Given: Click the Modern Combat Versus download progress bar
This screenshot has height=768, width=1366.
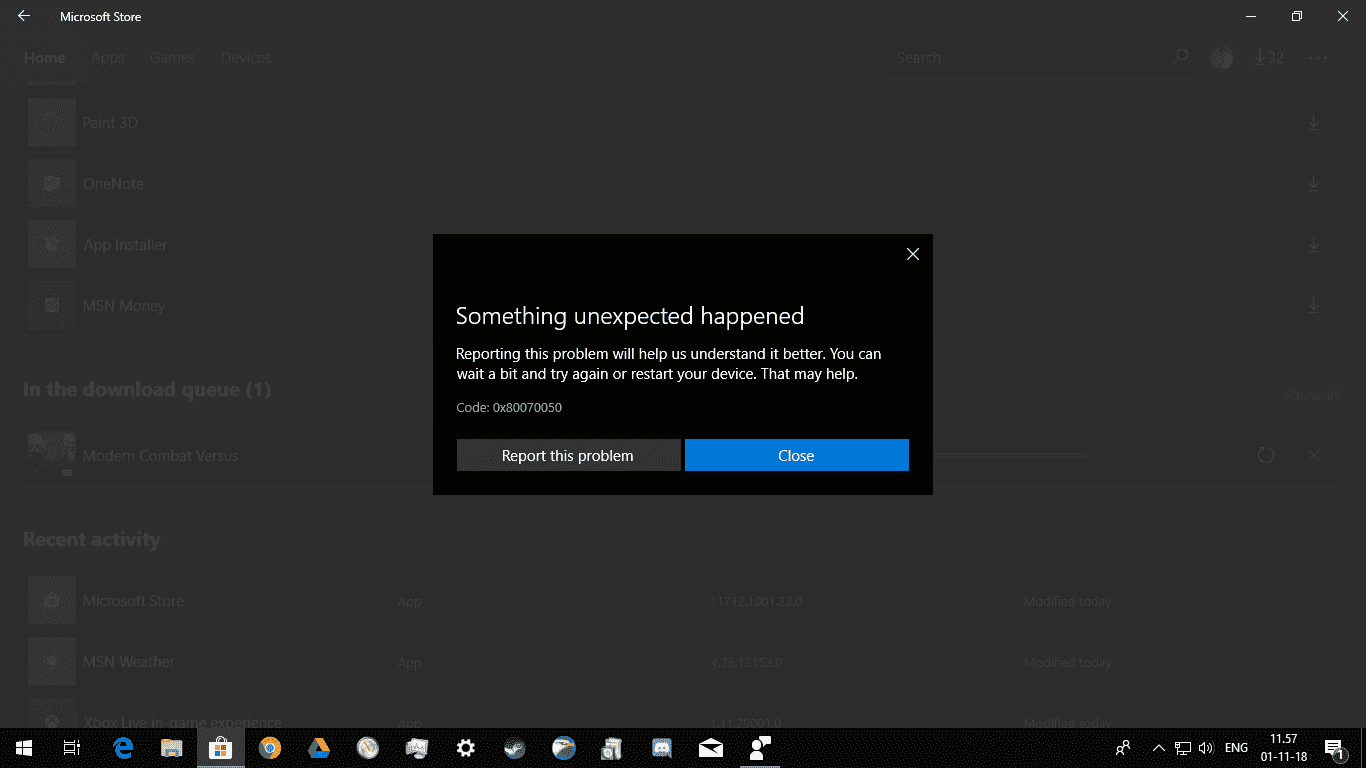Looking at the screenshot, I should [x=1009, y=455].
